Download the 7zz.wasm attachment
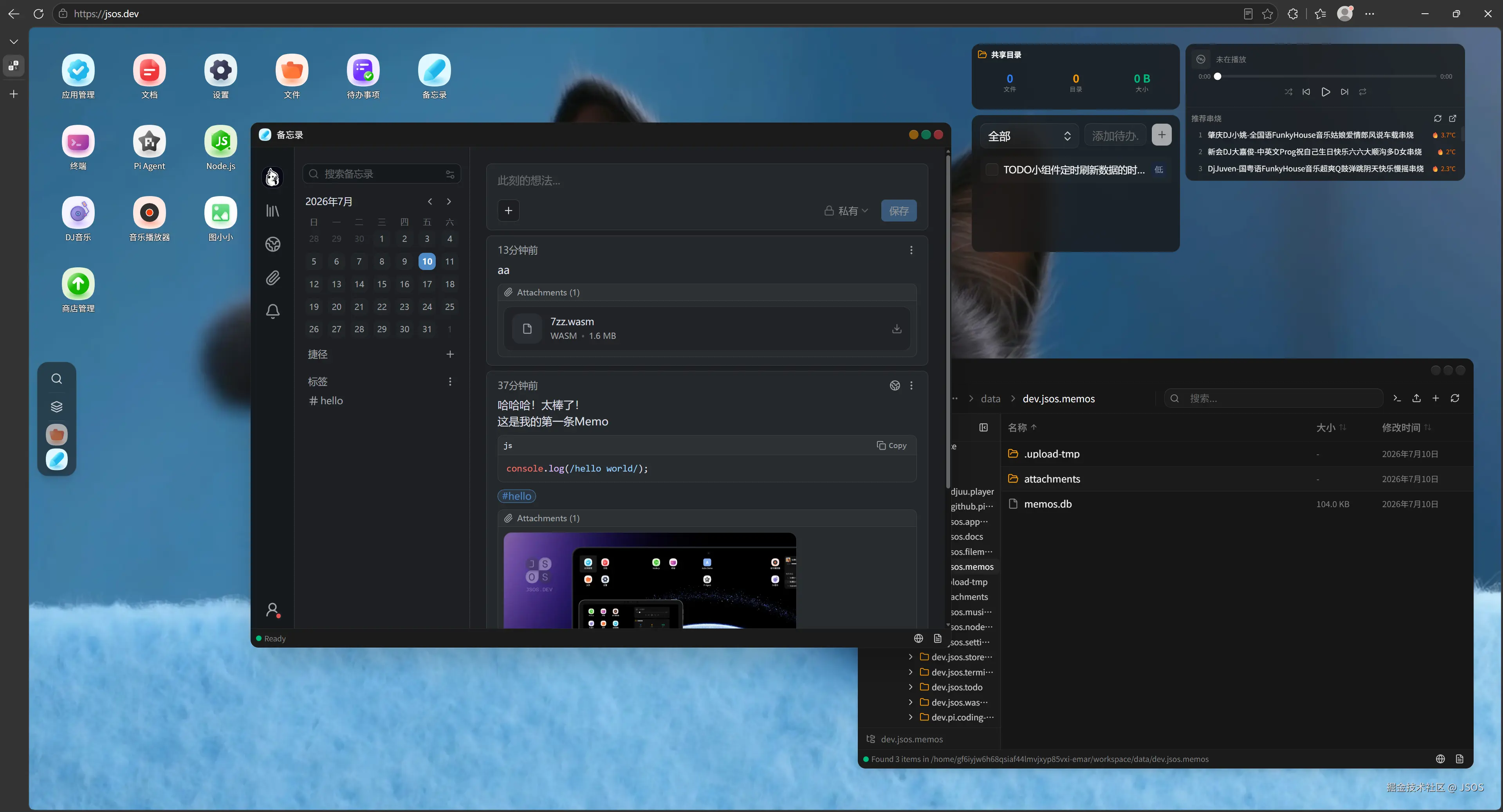Image resolution: width=1503 pixels, height=812 pixels. (x=897, y=329)
